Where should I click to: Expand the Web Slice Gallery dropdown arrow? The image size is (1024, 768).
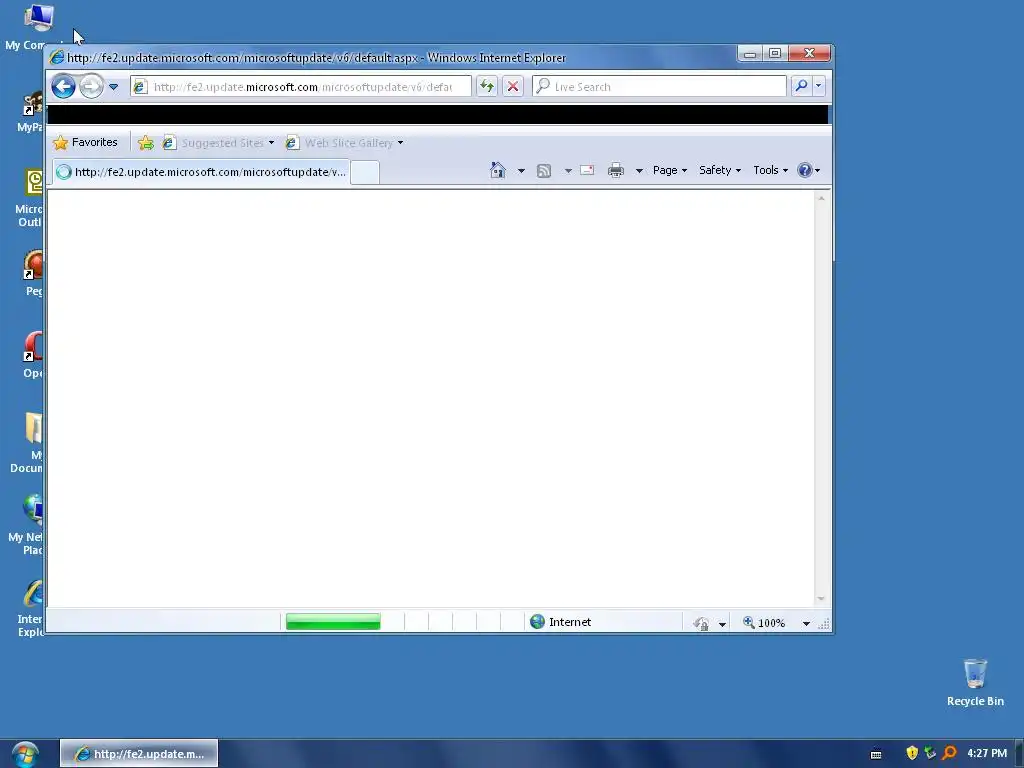(400, 142)
